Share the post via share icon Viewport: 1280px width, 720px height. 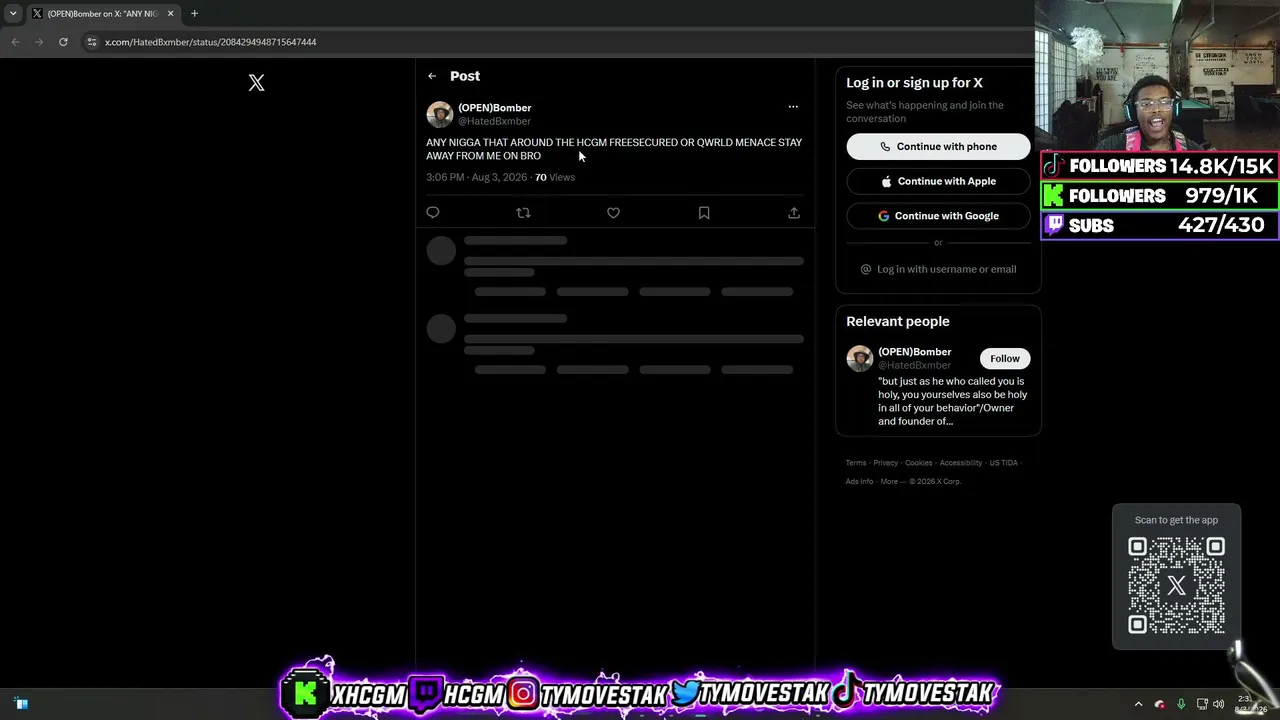click(794, 212)
